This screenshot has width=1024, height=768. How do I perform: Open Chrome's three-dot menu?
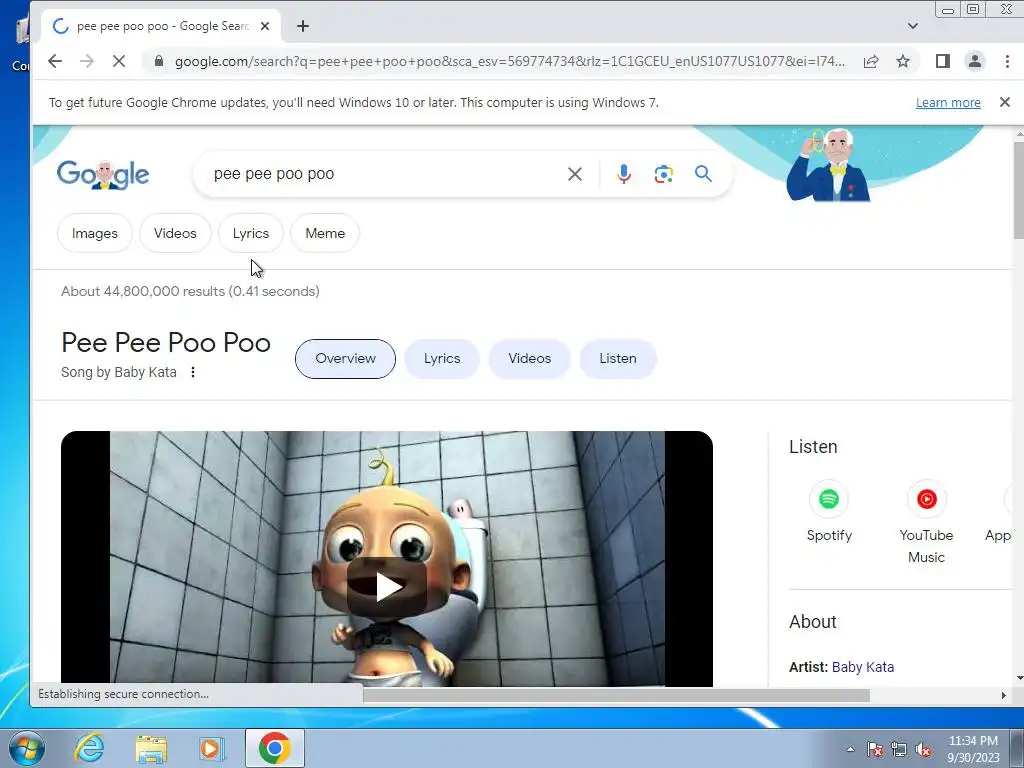(x=1006, y=61)
